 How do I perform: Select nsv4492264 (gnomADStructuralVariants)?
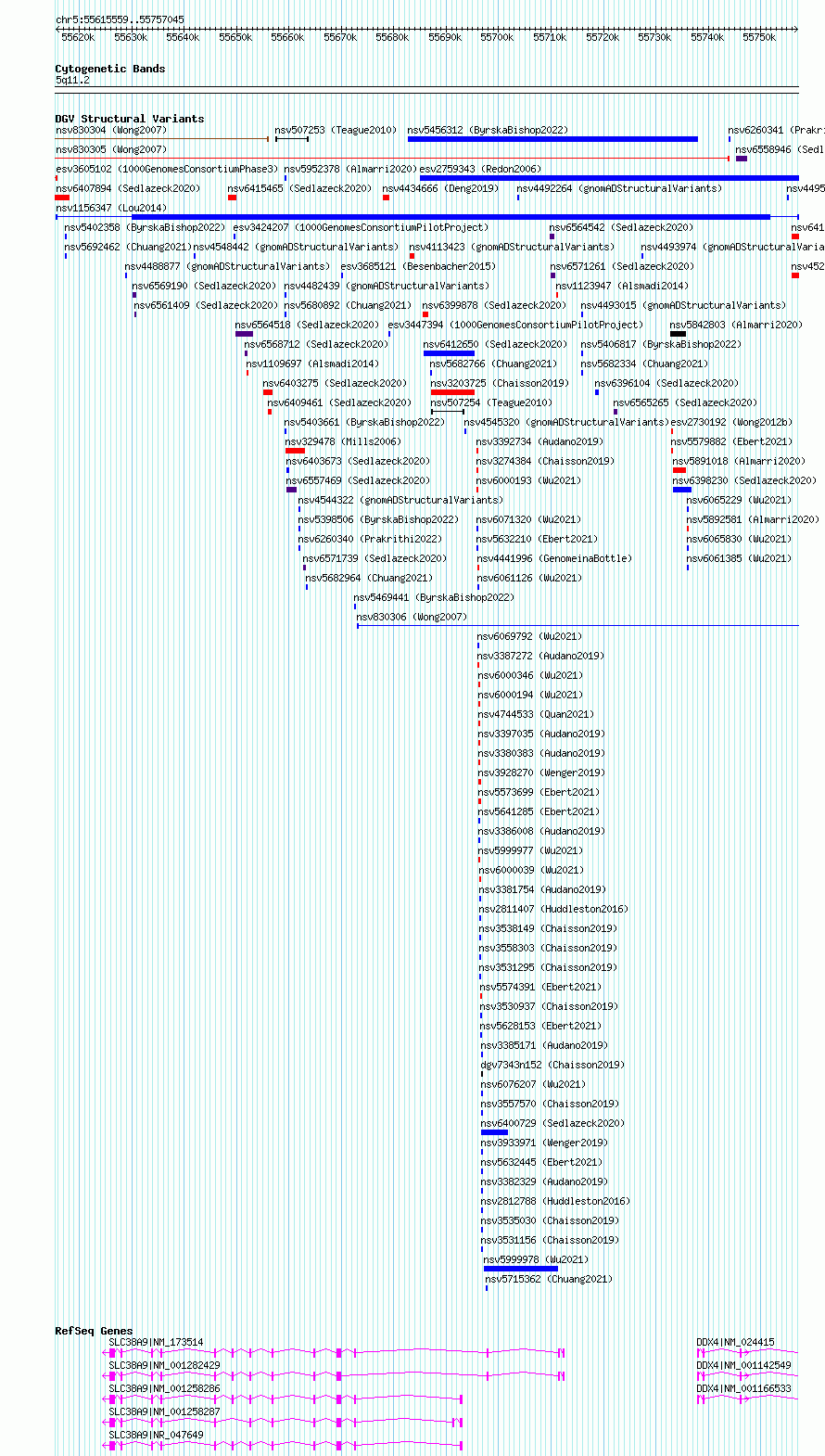coord(619,188)
